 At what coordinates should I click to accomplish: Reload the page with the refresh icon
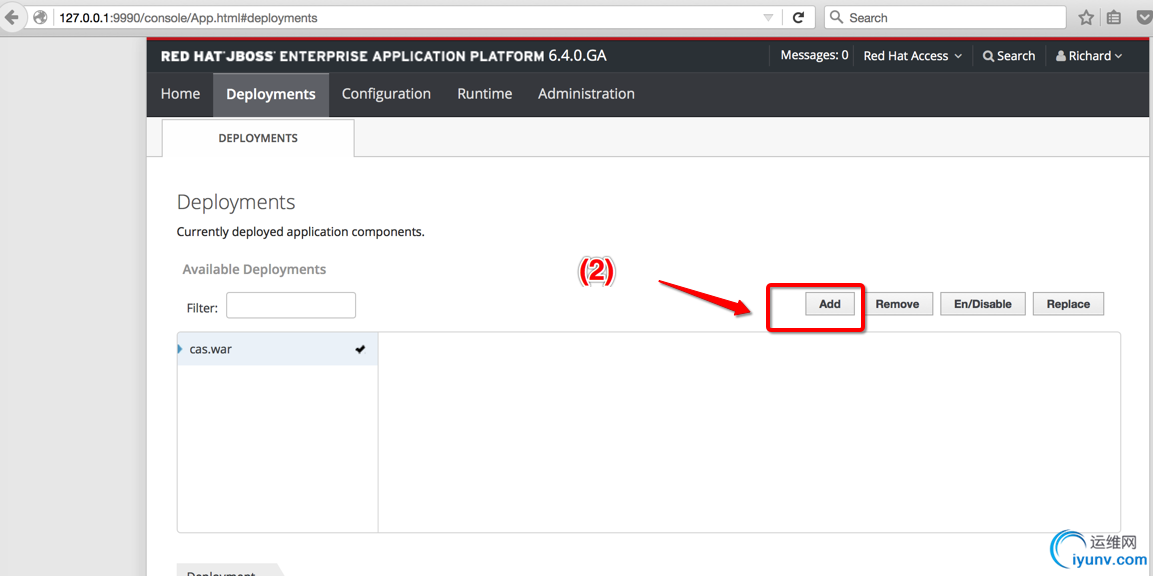pyautogui.click(x=798, y=18)
